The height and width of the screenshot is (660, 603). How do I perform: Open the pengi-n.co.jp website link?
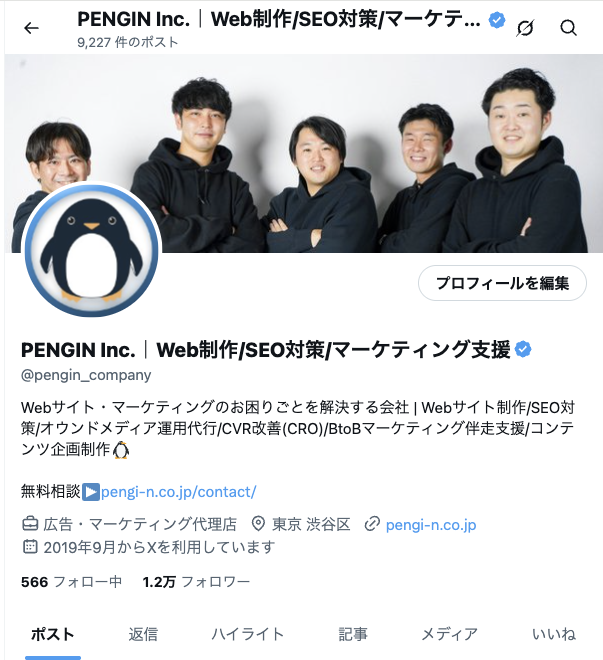tap(431, 525)
